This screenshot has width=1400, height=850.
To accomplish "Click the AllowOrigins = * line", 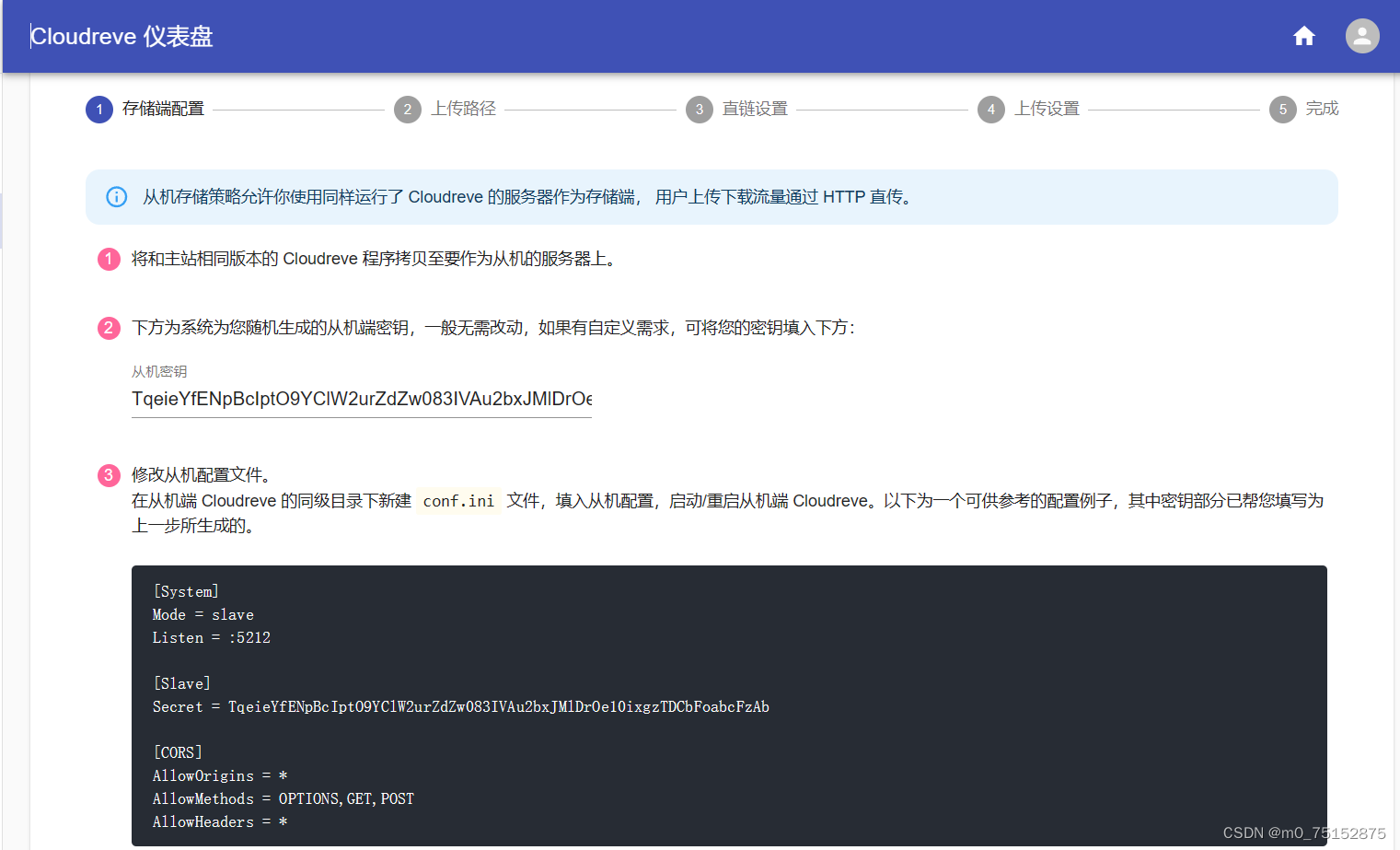I will tap(220, 775).
